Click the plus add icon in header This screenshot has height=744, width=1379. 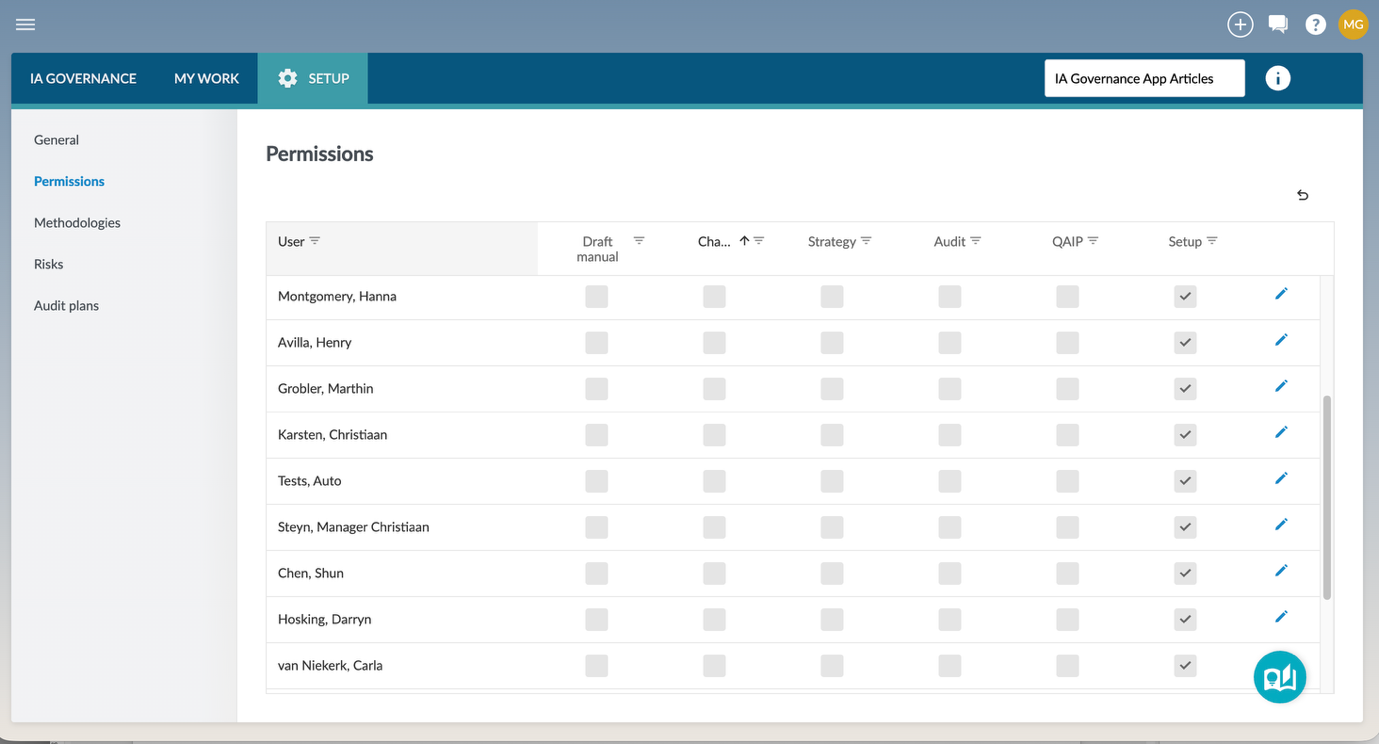[1240, 25]
